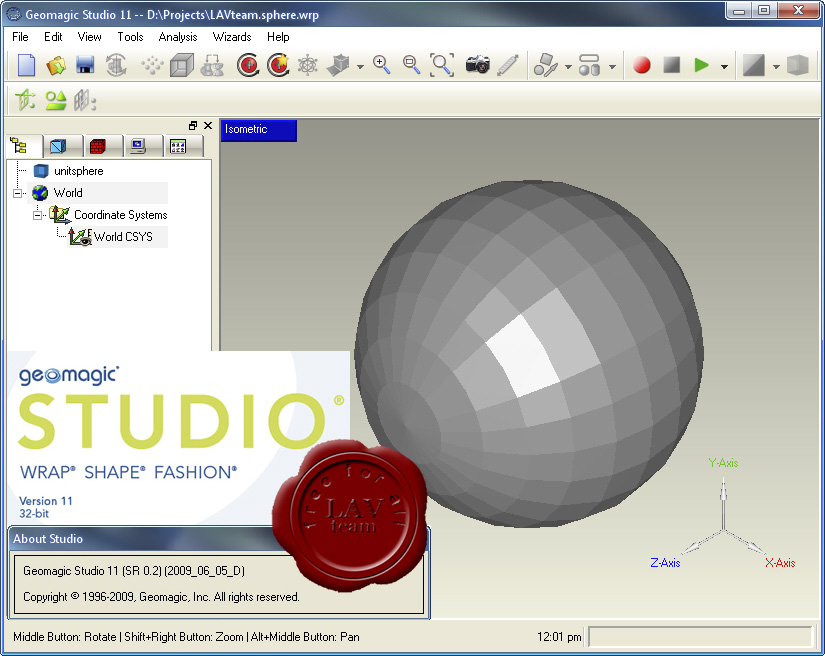Play the macro with the green triangle
825x656 pixels.
pyautogui.click(x=701, y=65)
